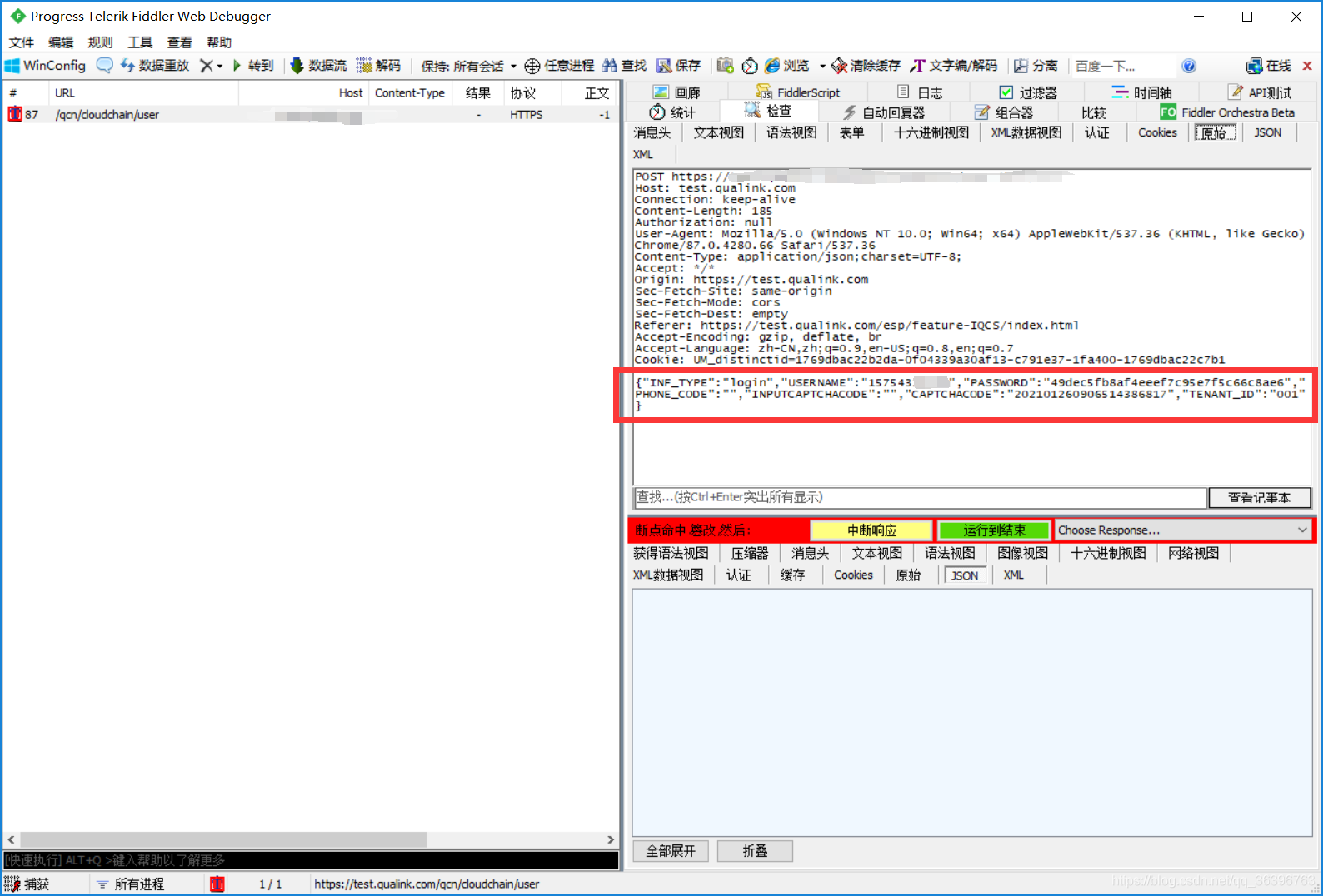Open WinConfig from the toolbar

tap(46, 66)
